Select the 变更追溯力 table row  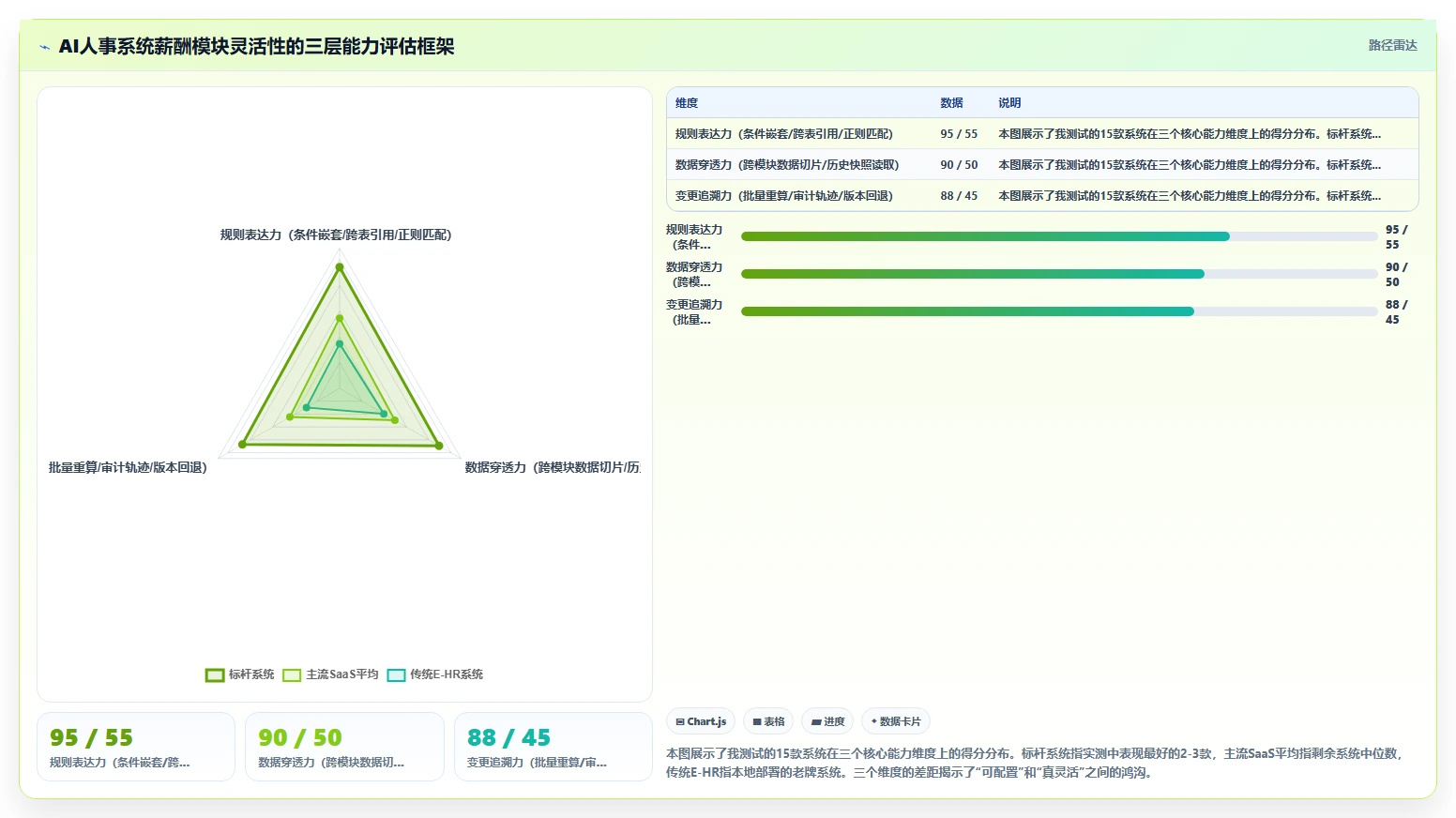coord(1042,196)
